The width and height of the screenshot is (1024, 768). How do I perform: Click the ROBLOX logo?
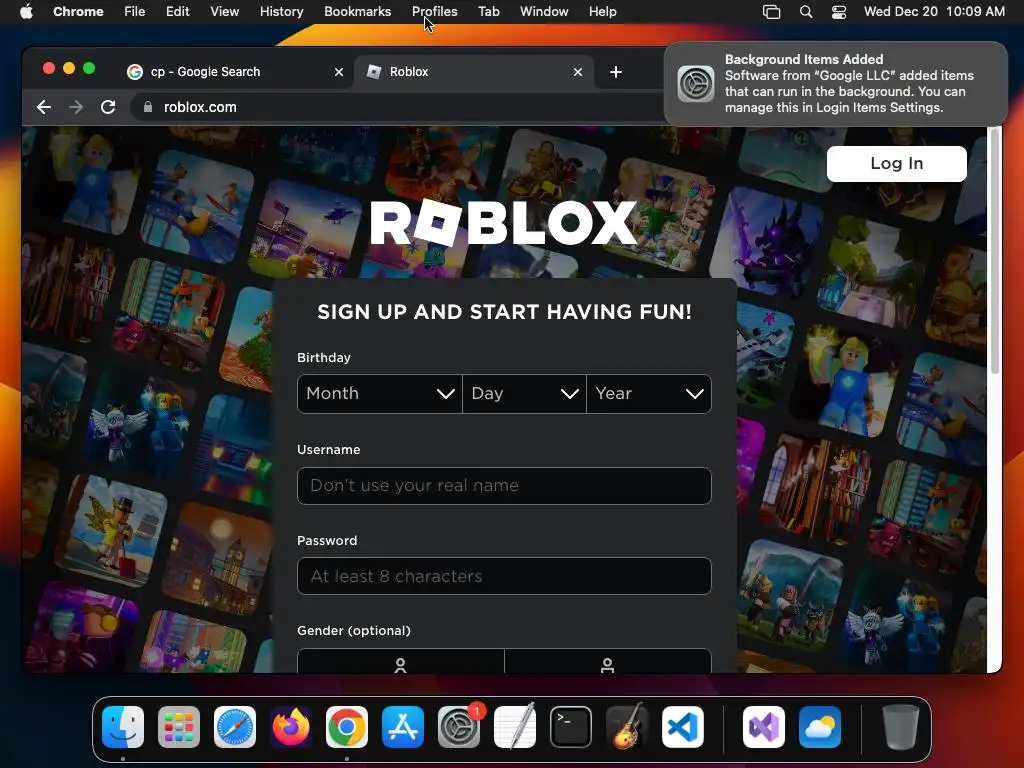coord(504,223)
